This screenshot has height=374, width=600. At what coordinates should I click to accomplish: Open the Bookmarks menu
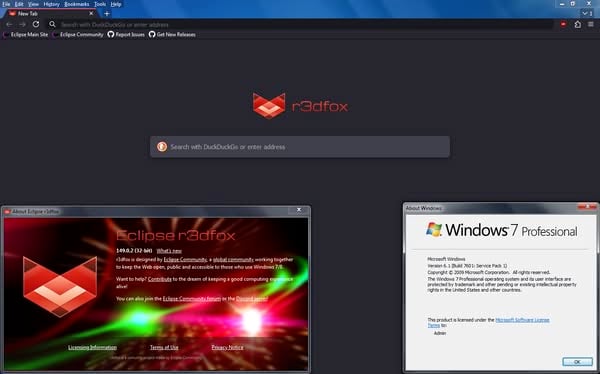click(77, 4)
